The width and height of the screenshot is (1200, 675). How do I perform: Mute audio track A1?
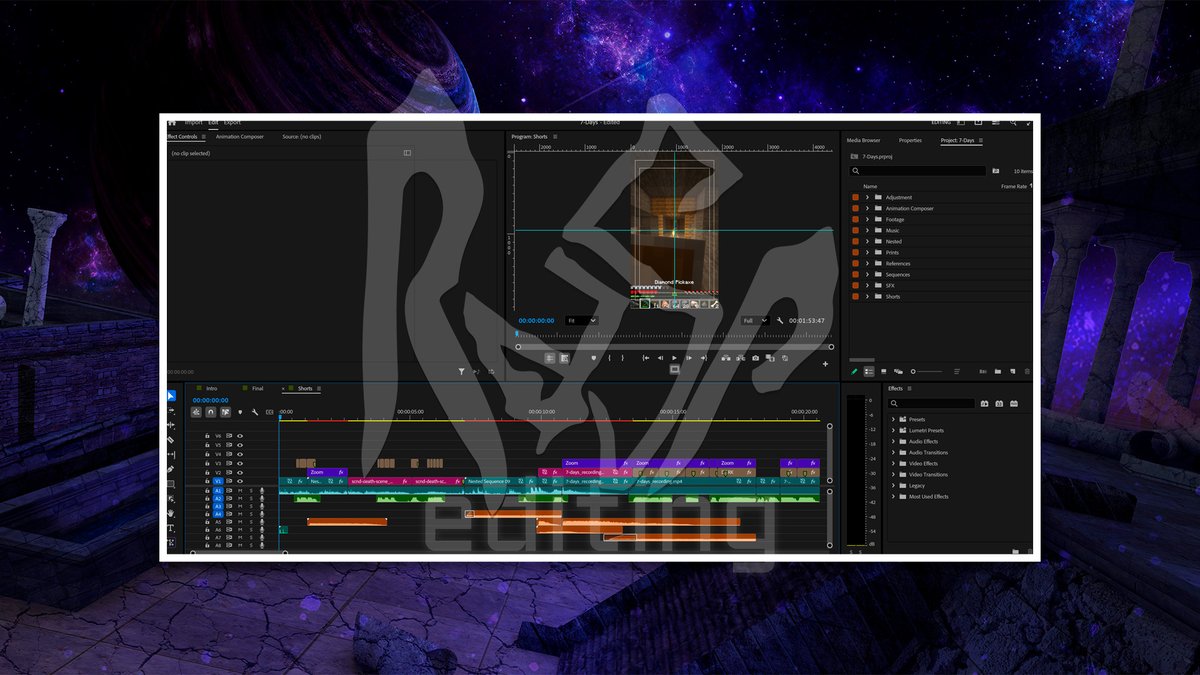click(240, 491)
